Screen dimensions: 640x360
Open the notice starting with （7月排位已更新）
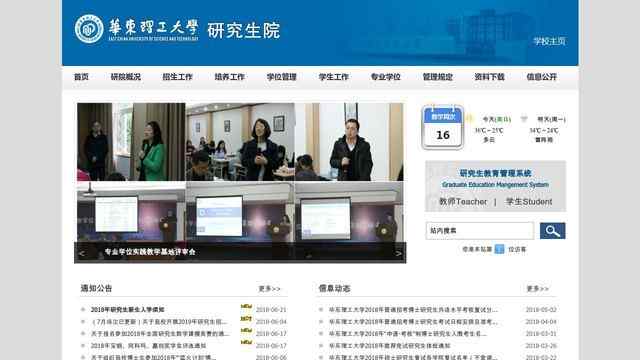tap(159, 322)
